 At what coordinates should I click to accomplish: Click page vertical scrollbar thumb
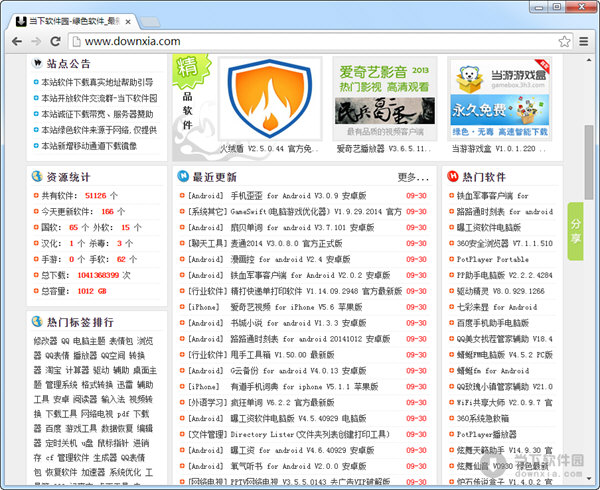(589, 162)
